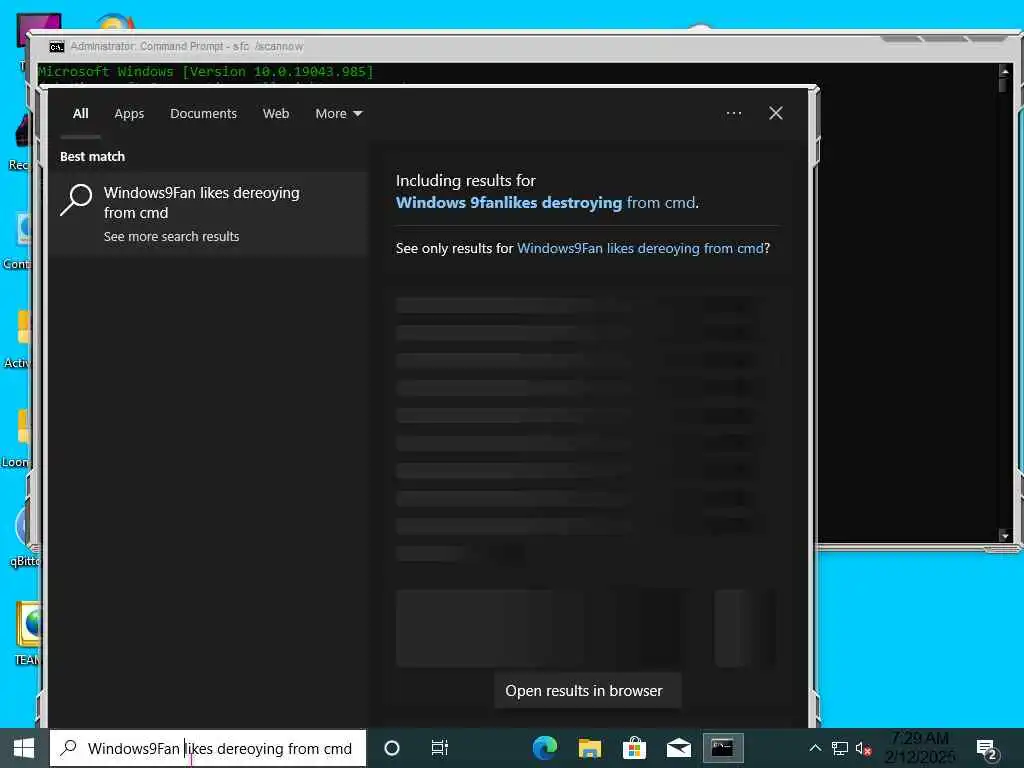Switch to the Web search tab
Image resolution: width=1024 pixels, height=768 pixels.
pyautogui.click(x=276, y=114)
